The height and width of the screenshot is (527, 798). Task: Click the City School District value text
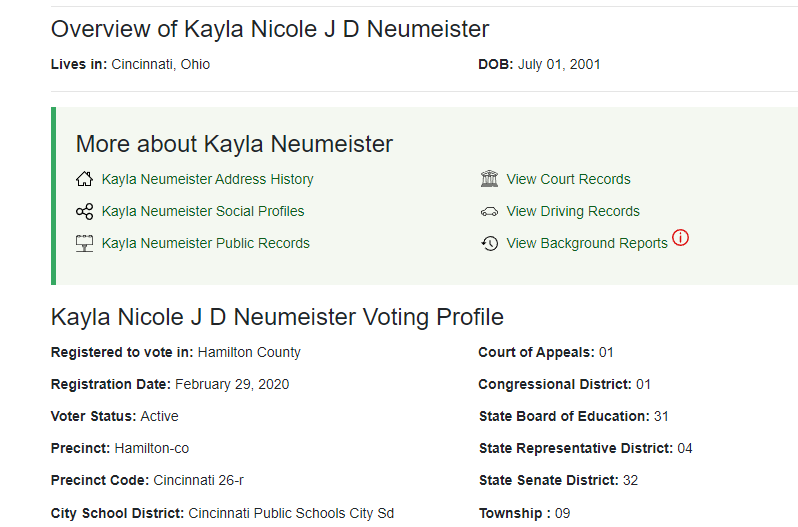tap(291, 513)
